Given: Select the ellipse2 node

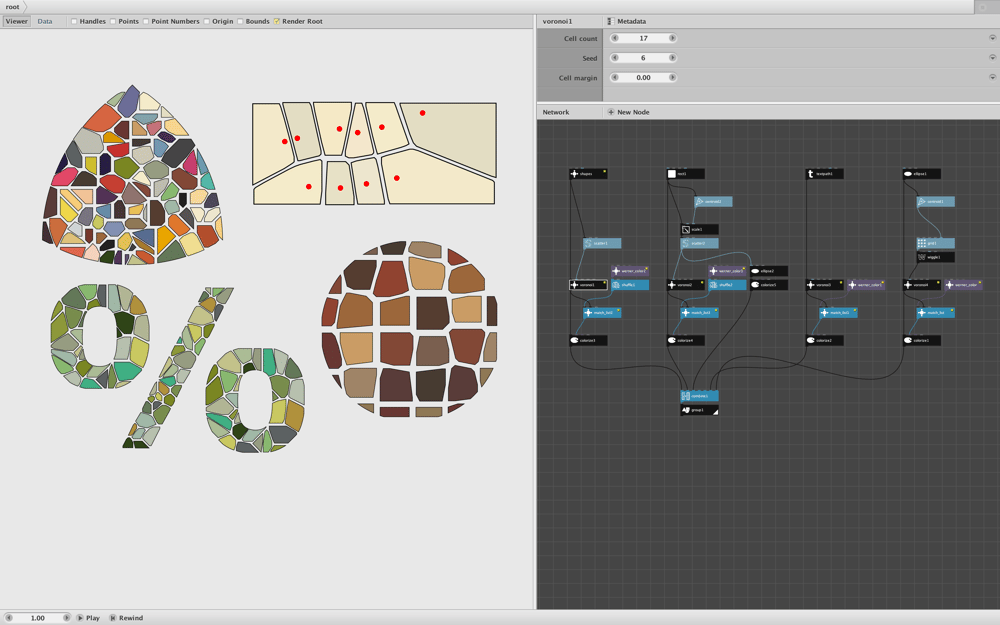Looking at the screenshot, I should [x=768, y=271].
